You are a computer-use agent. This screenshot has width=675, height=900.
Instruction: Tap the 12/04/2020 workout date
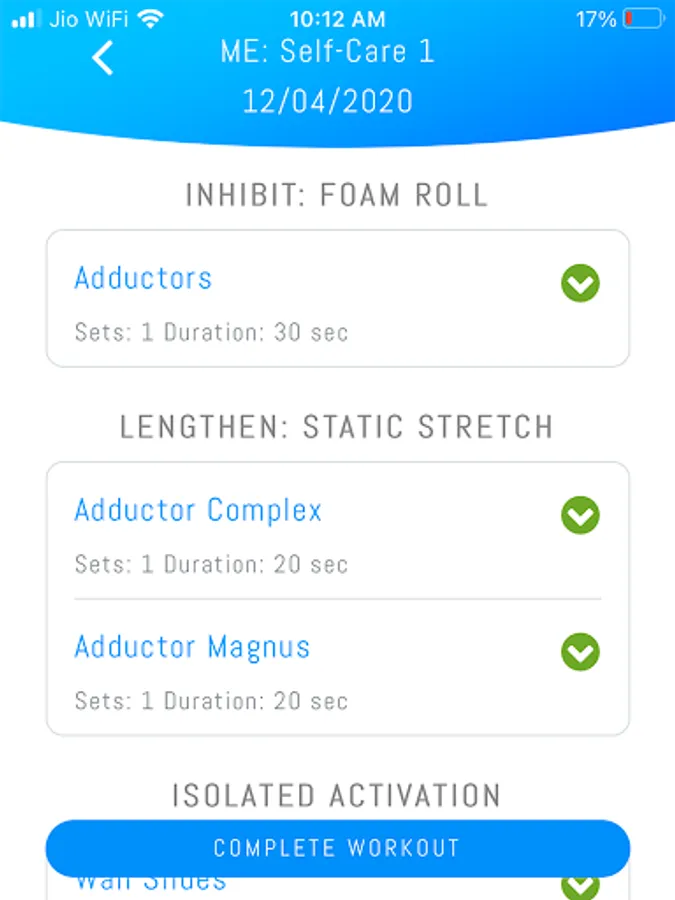(x=328, y=102)
